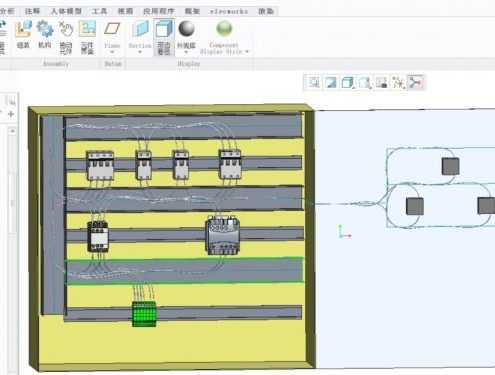Toggle the Spin Center display button
Viewport: 495px width, 375px height.
pyautogui.click(x=416, y=82)
